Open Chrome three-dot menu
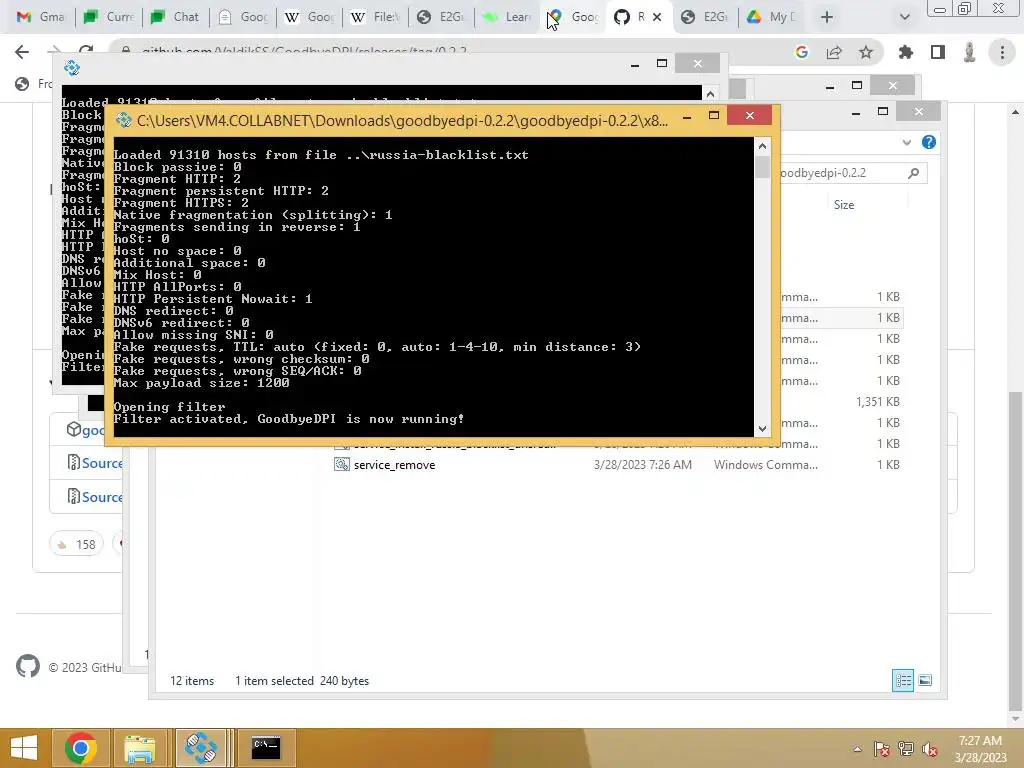 click(1002, 52)
